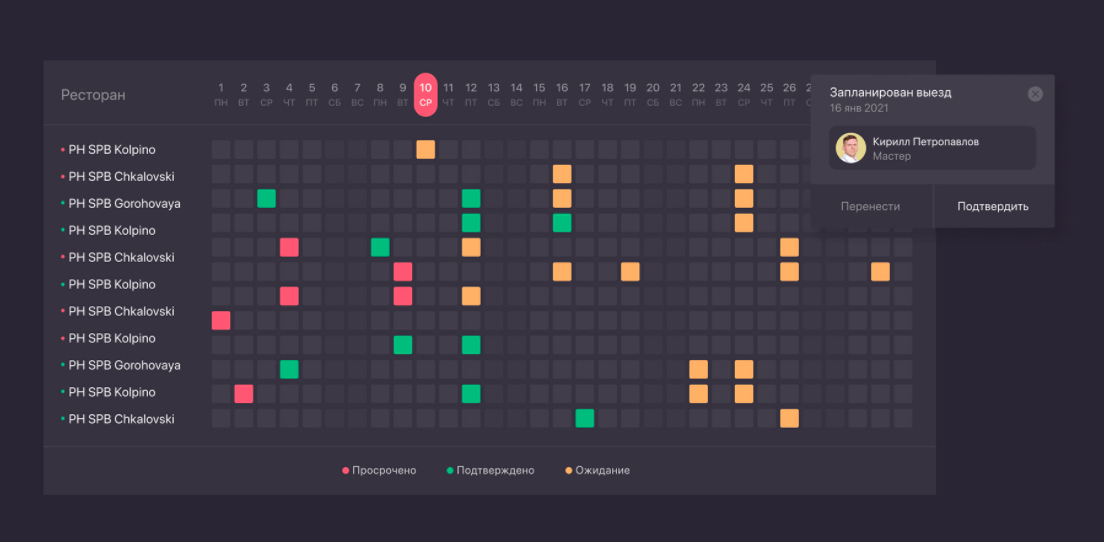Select day 1 ПН header
Viewport: 1104px width, 542px height.
point(221,95)
